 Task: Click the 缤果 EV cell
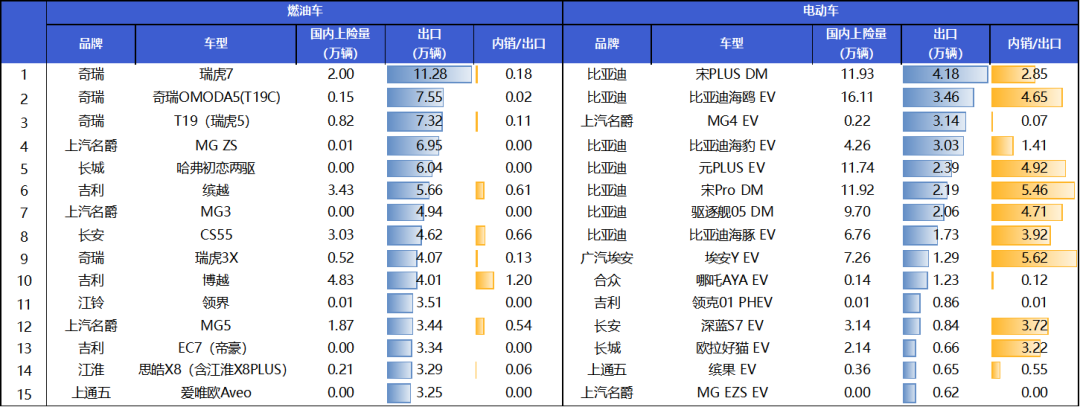pyautogui.click(x=732, y=370)
